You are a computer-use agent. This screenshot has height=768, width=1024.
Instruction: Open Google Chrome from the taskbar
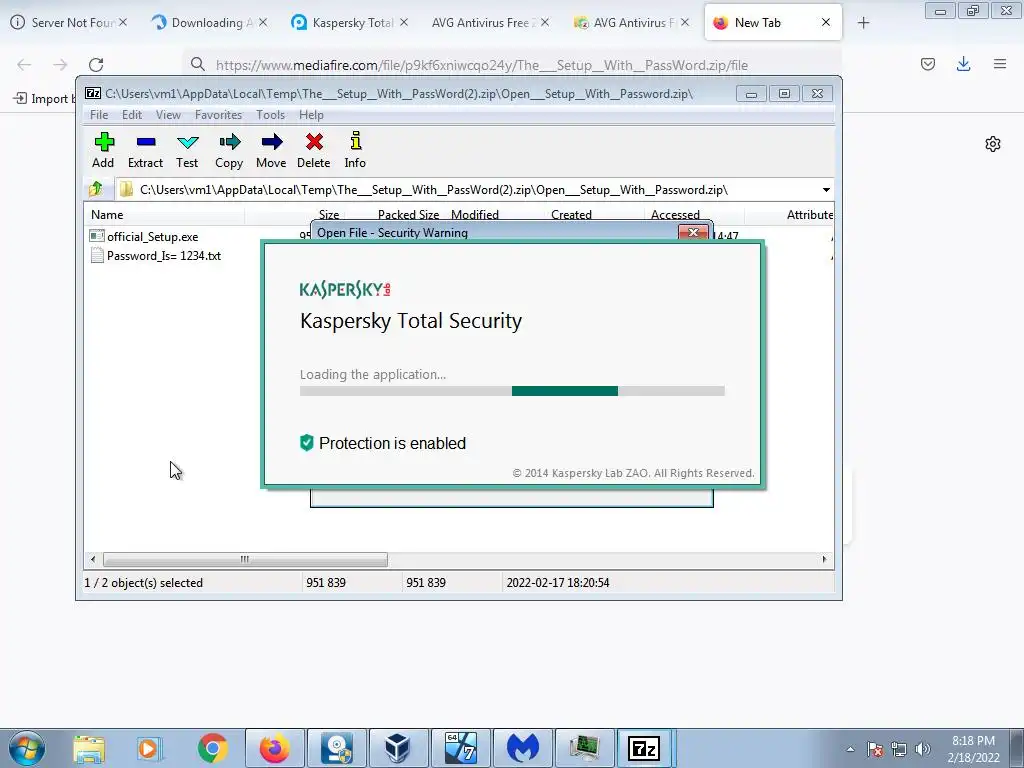[x=213, y=748]
